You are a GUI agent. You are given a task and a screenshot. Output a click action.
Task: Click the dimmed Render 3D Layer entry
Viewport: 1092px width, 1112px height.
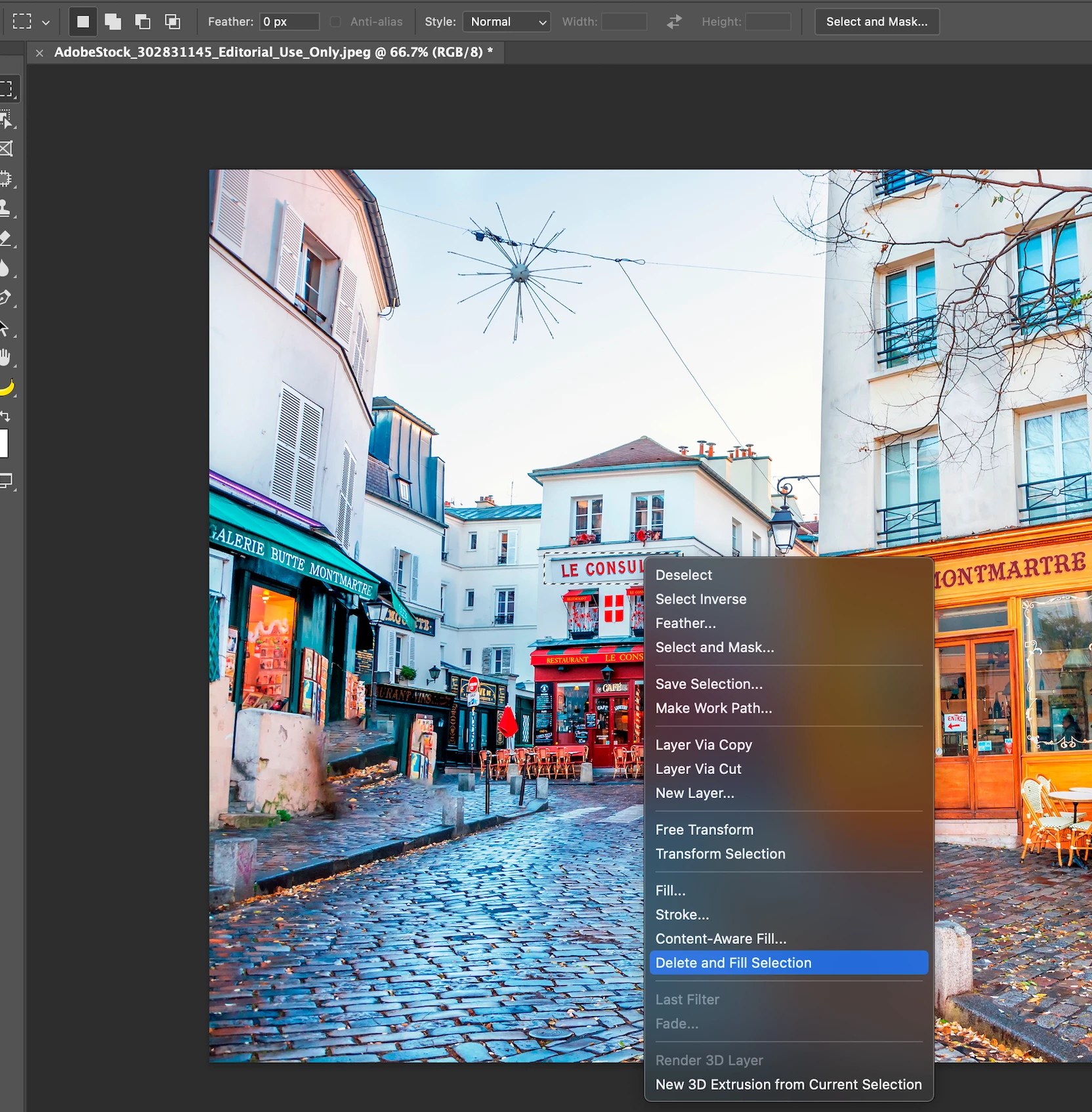point(789,1061)
